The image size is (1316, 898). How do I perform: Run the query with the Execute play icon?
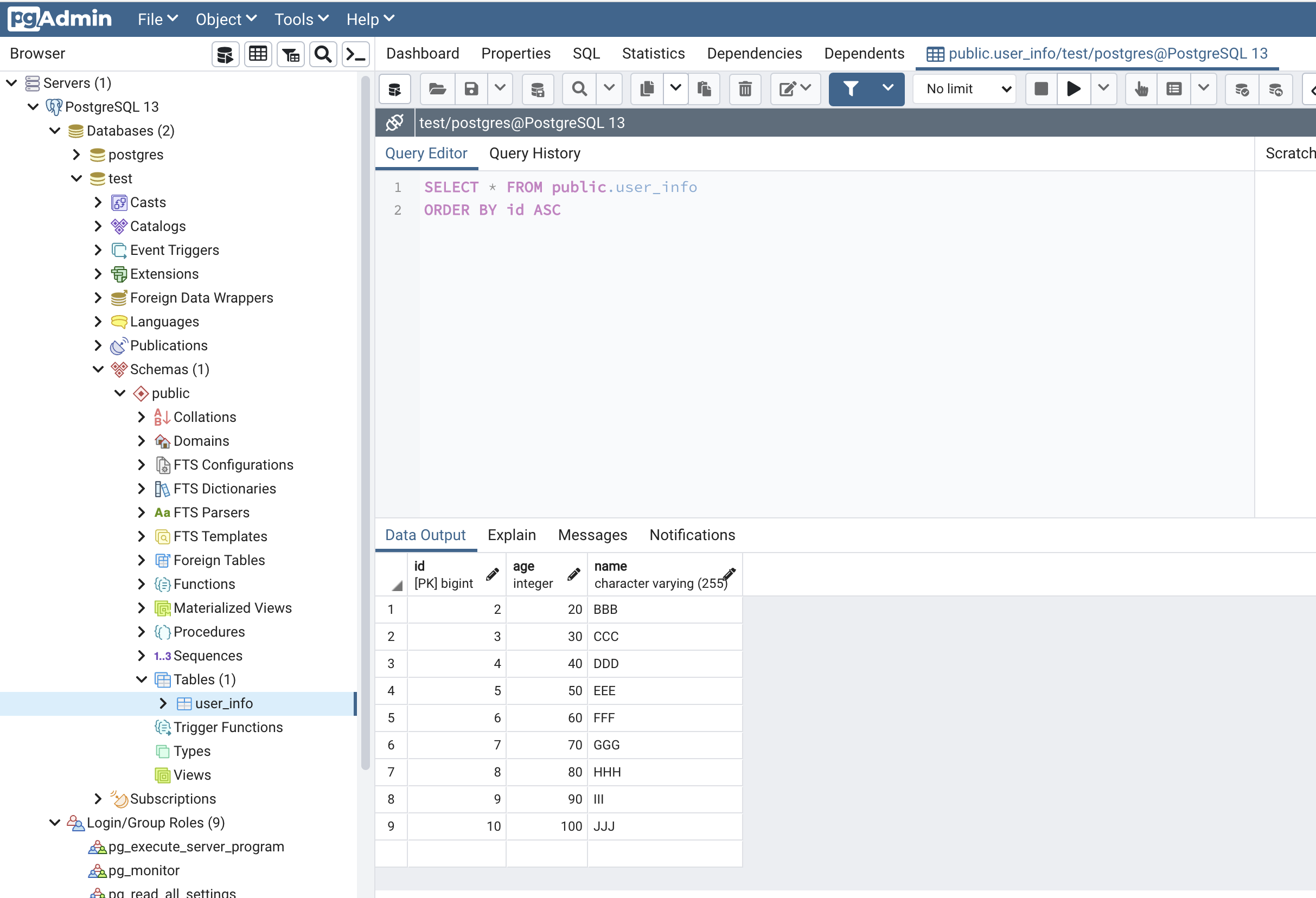point(1073,89)
